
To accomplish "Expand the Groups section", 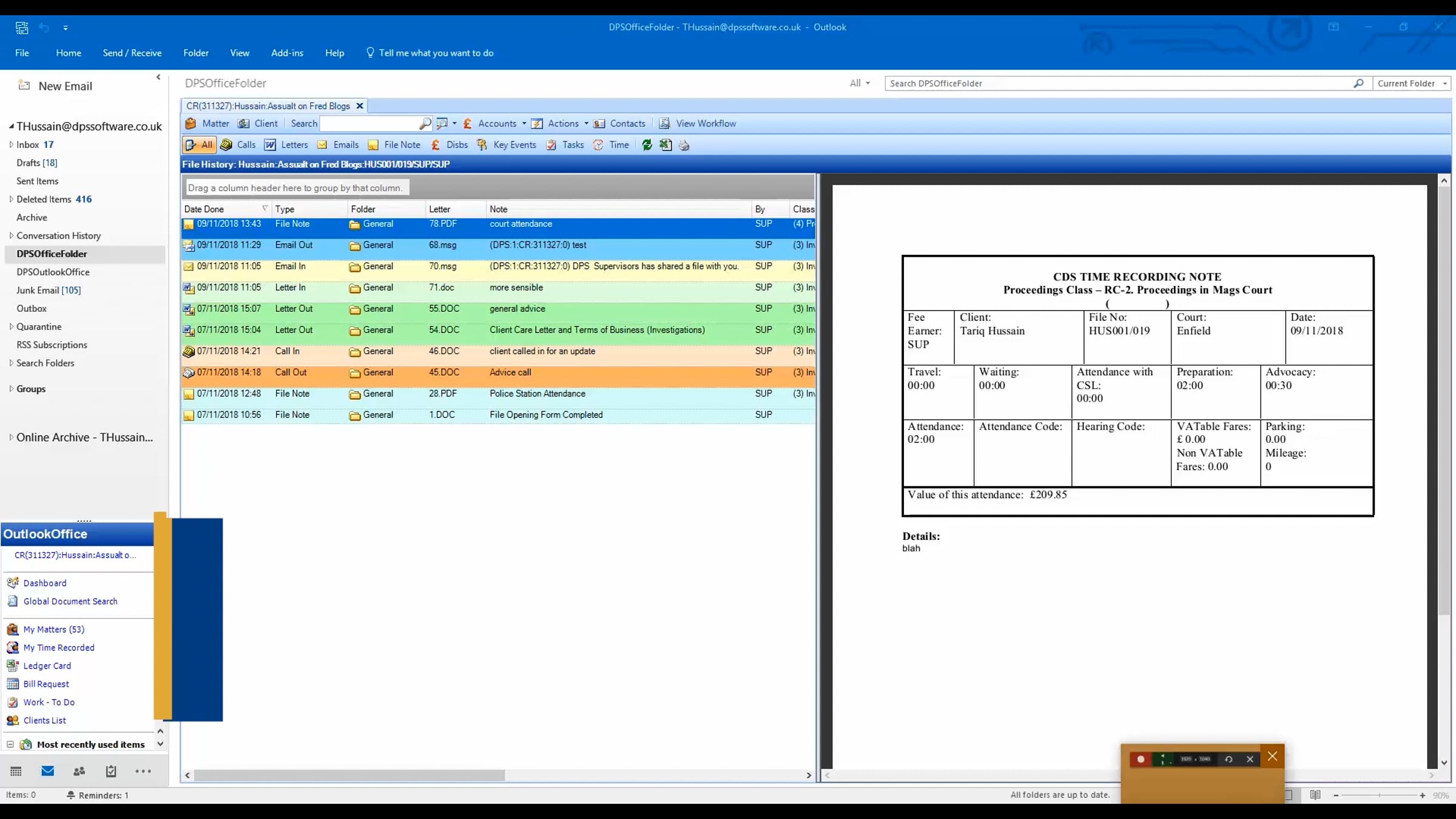I will point(11,389).
